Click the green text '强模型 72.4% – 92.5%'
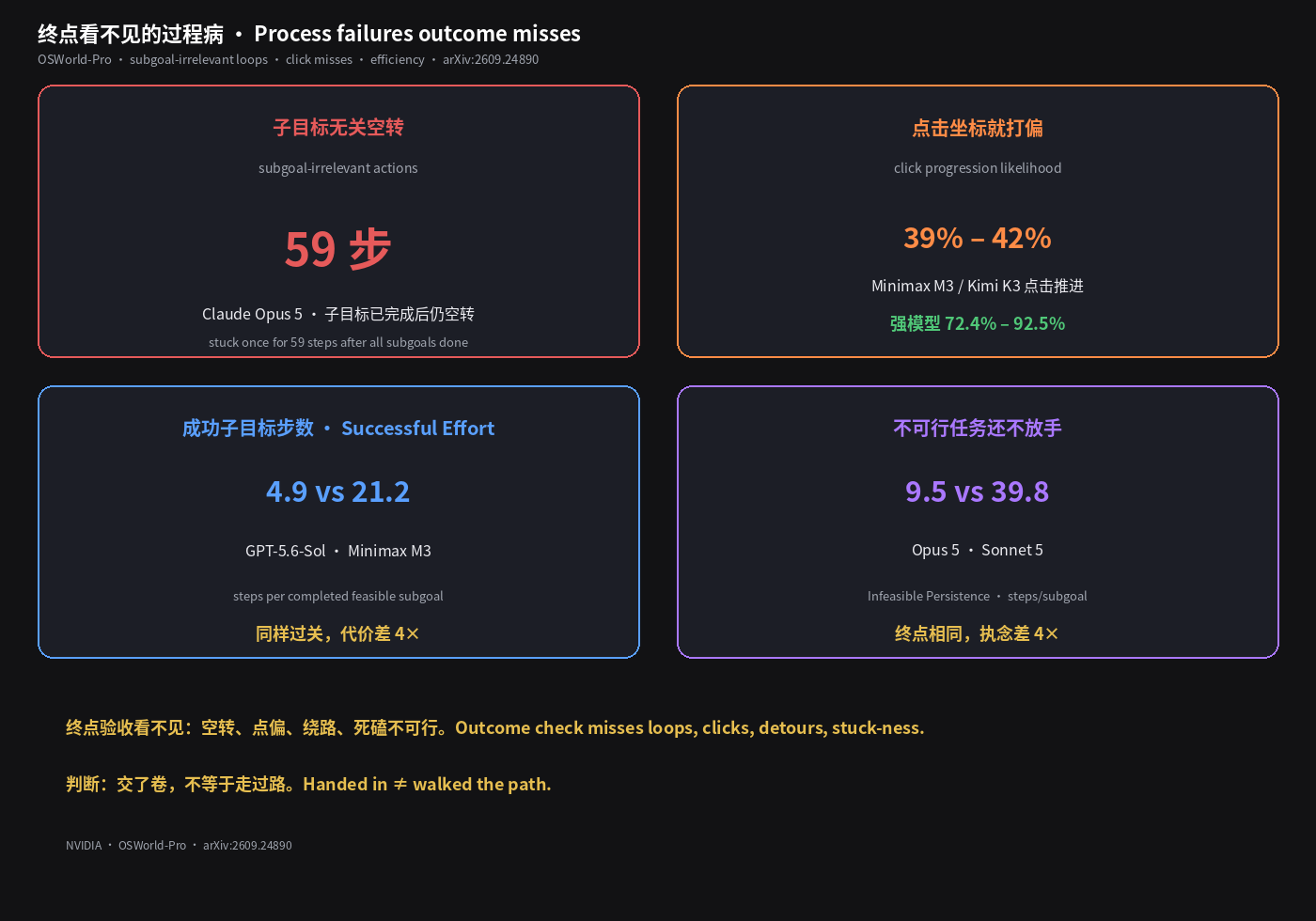Screen dimensions: 1316x921 click(978, 323)
